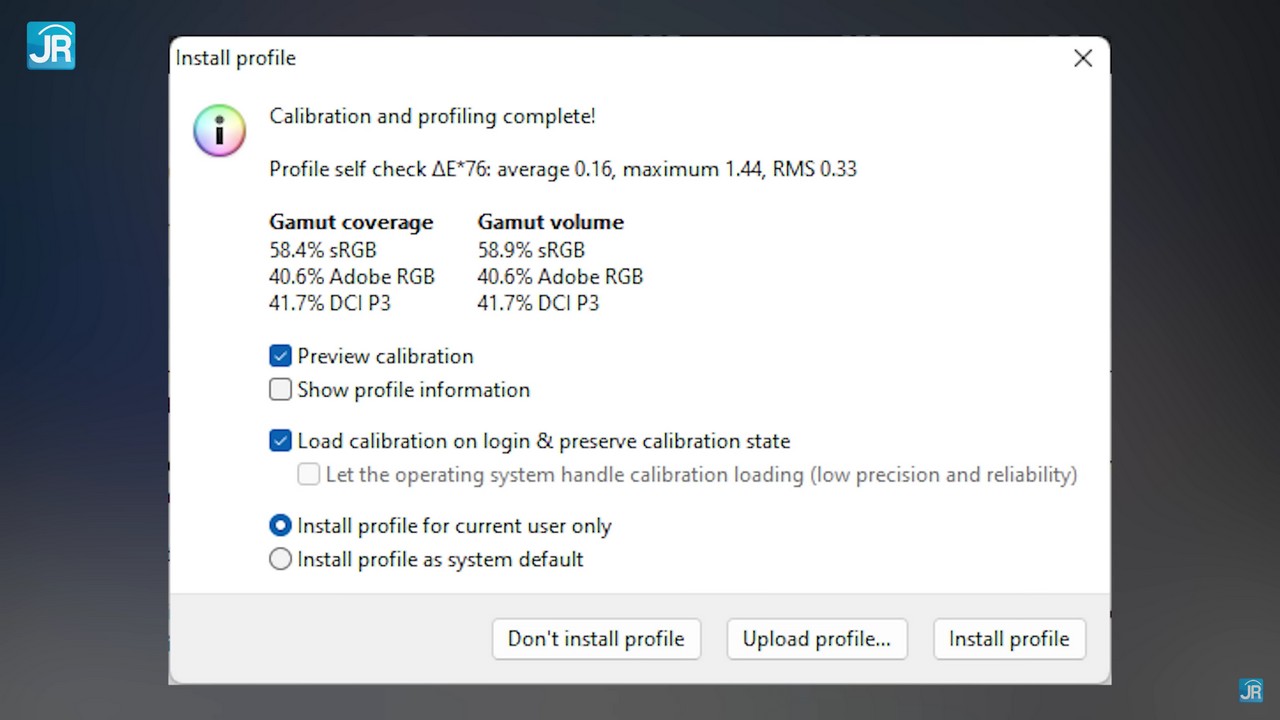The image size is (1280, 720).
Task: Click the Gamut volume heading
Action: pyautogui.click(x=550, y=222)
